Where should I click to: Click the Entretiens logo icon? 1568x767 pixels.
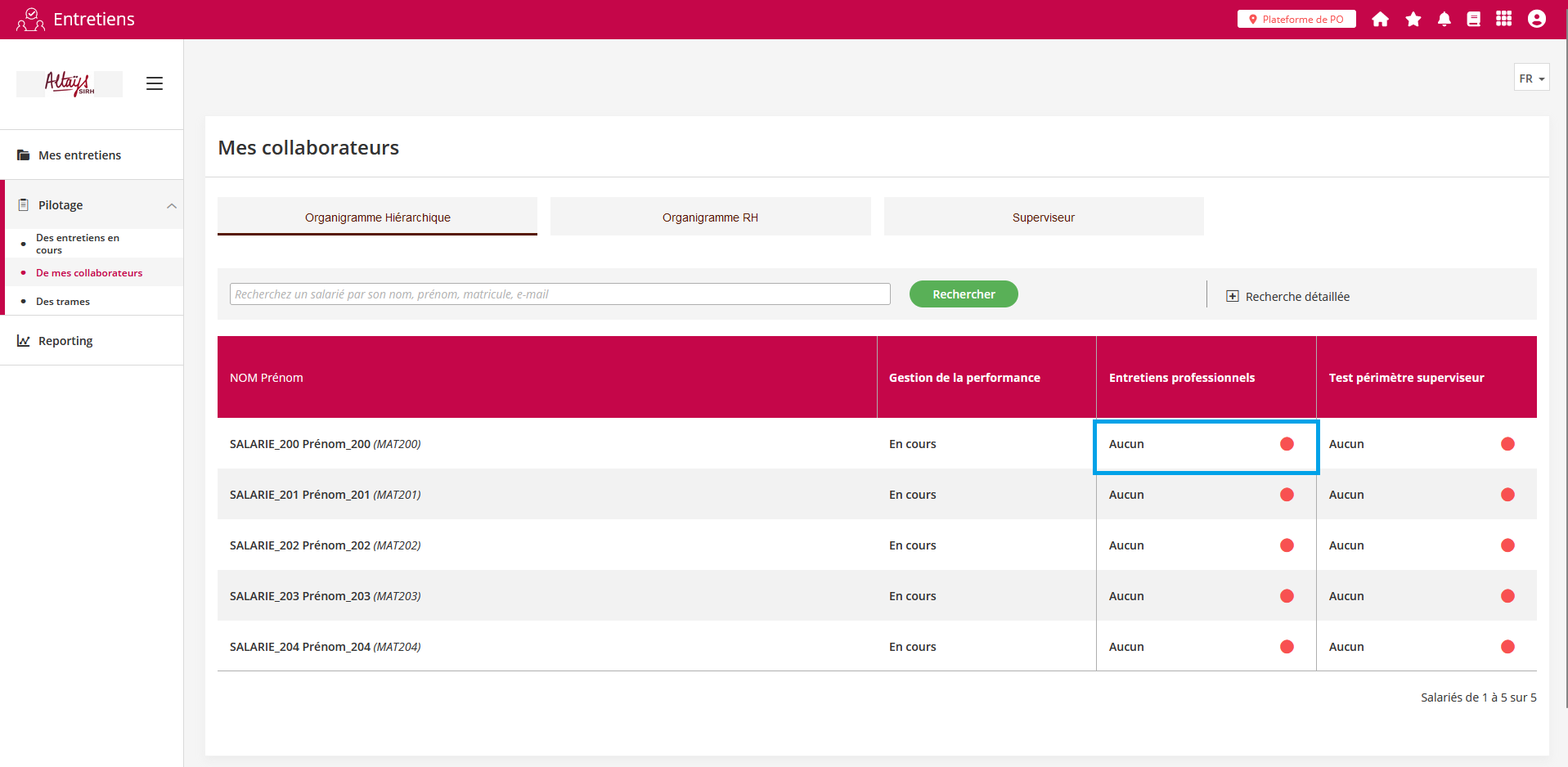(30, 20)
